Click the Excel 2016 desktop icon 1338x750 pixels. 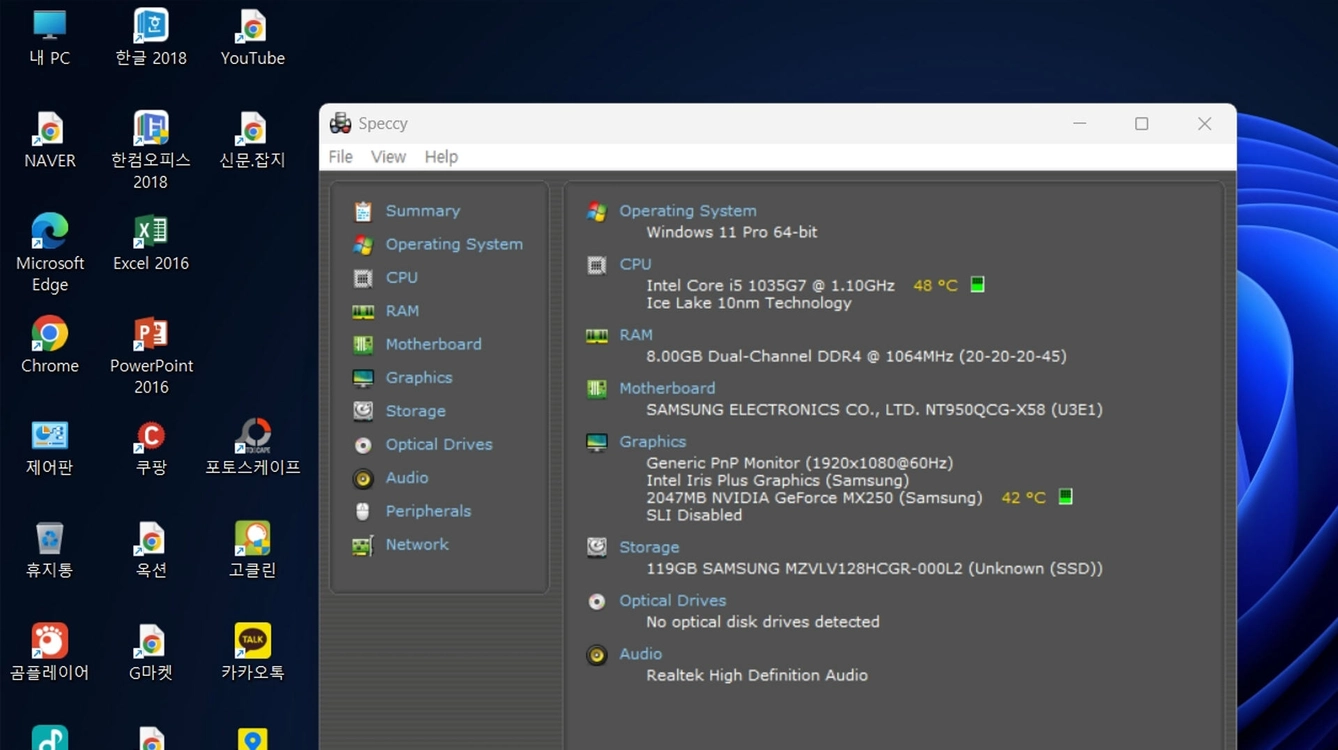(x=151, y=243)
